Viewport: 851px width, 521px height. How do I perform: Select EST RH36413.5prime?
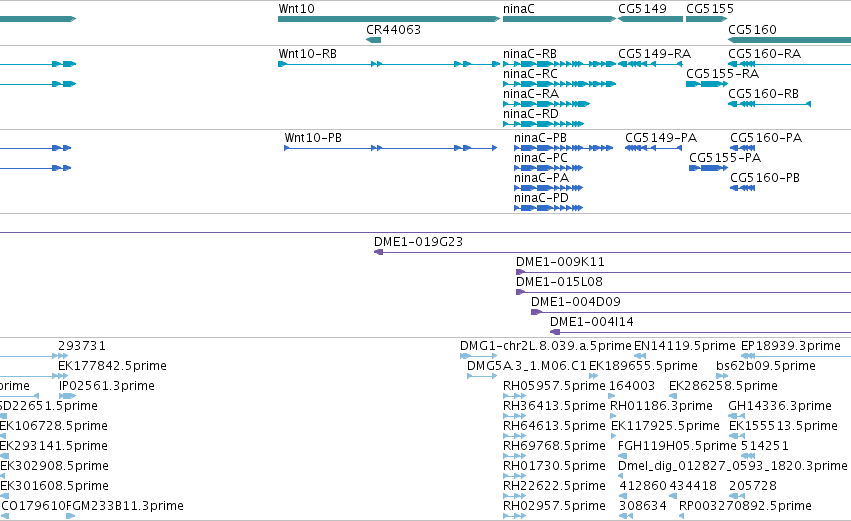[554, 406]
